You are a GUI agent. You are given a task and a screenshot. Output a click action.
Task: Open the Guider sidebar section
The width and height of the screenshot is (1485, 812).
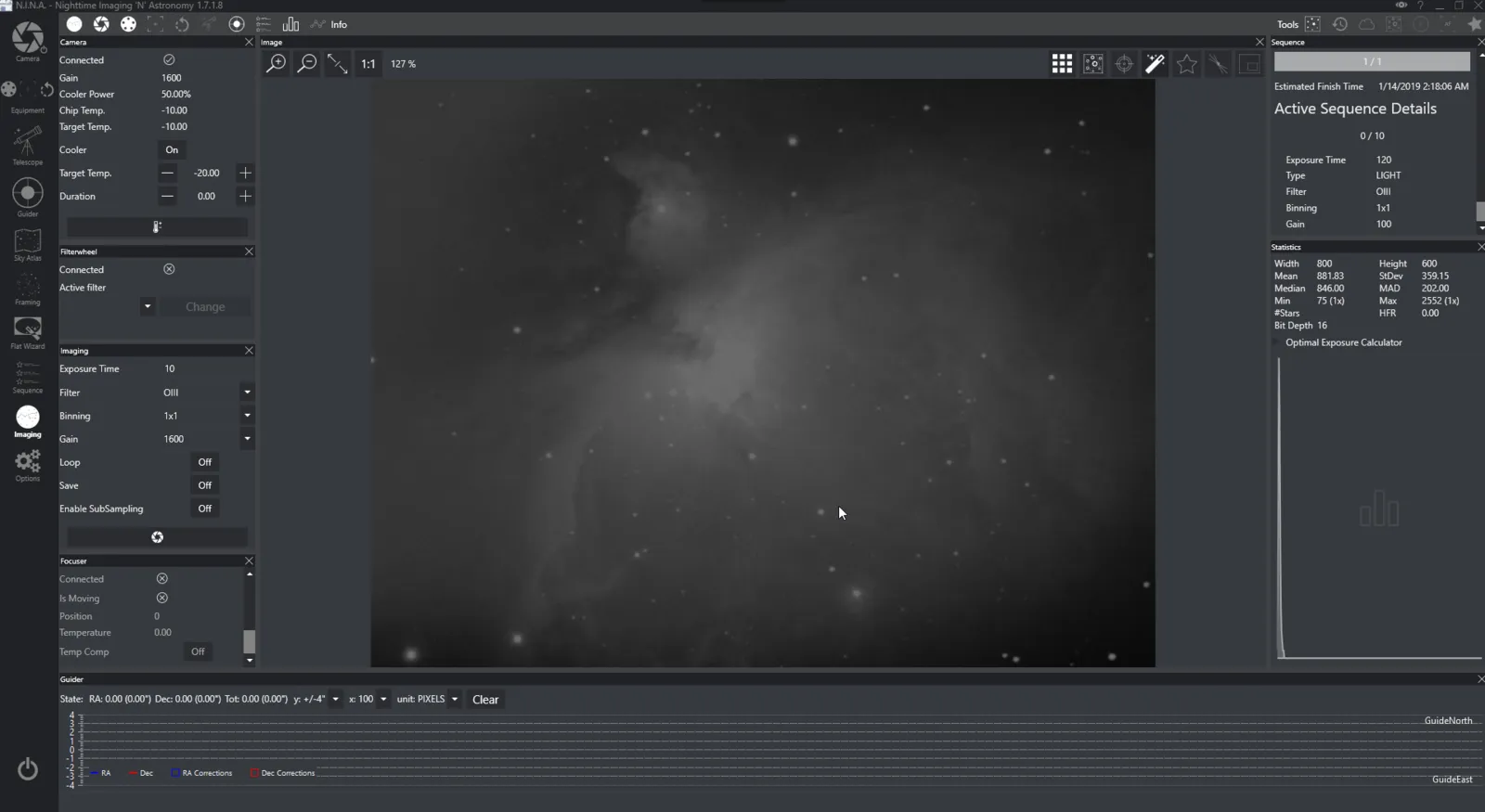point(27,198)
